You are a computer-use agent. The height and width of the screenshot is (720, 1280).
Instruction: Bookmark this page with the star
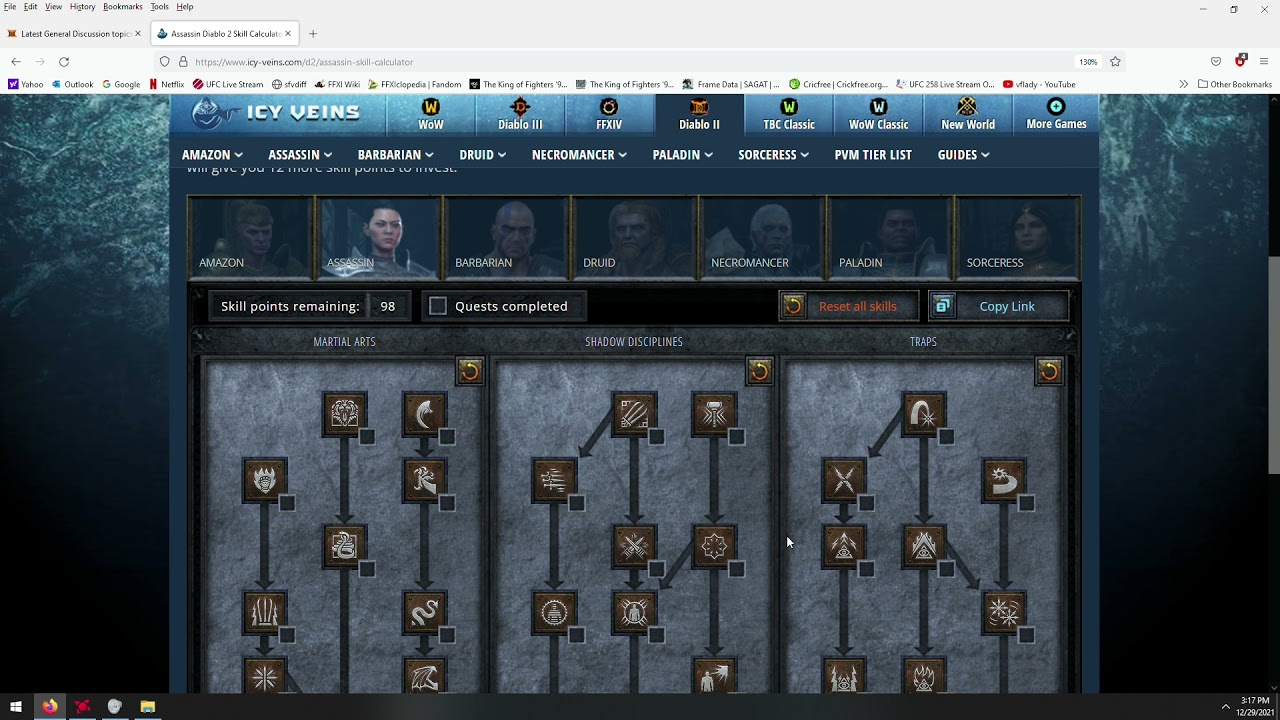(x=1115, y=62)
